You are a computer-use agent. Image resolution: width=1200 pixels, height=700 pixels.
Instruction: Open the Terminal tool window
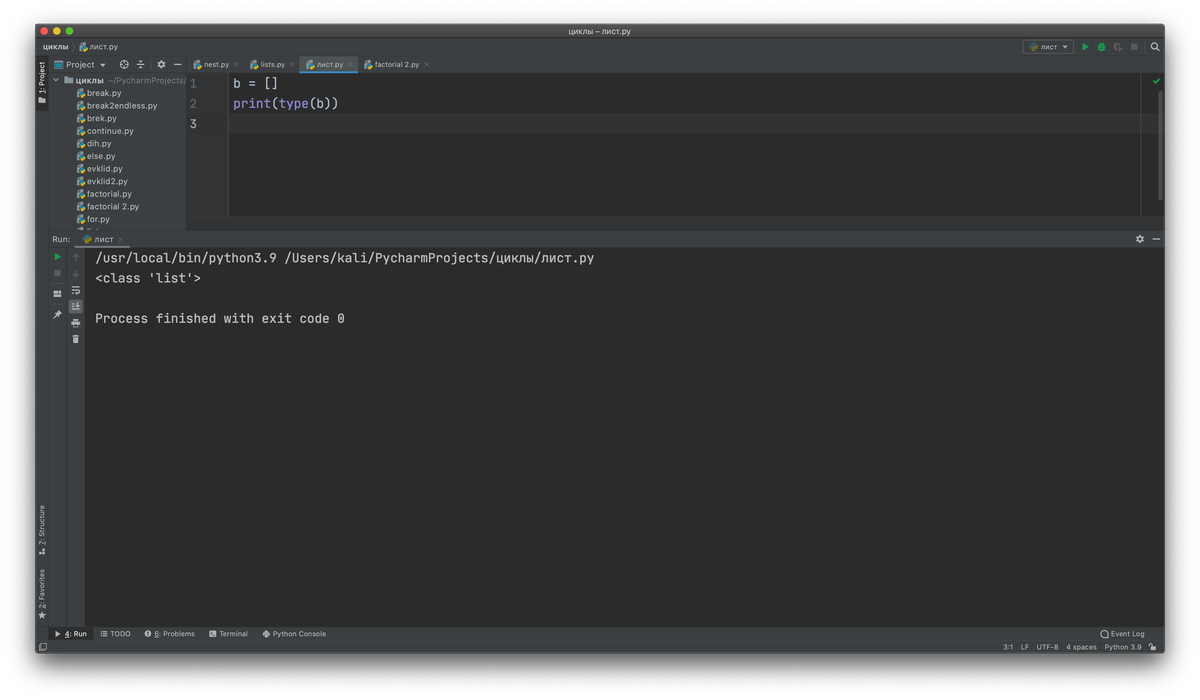228,634
